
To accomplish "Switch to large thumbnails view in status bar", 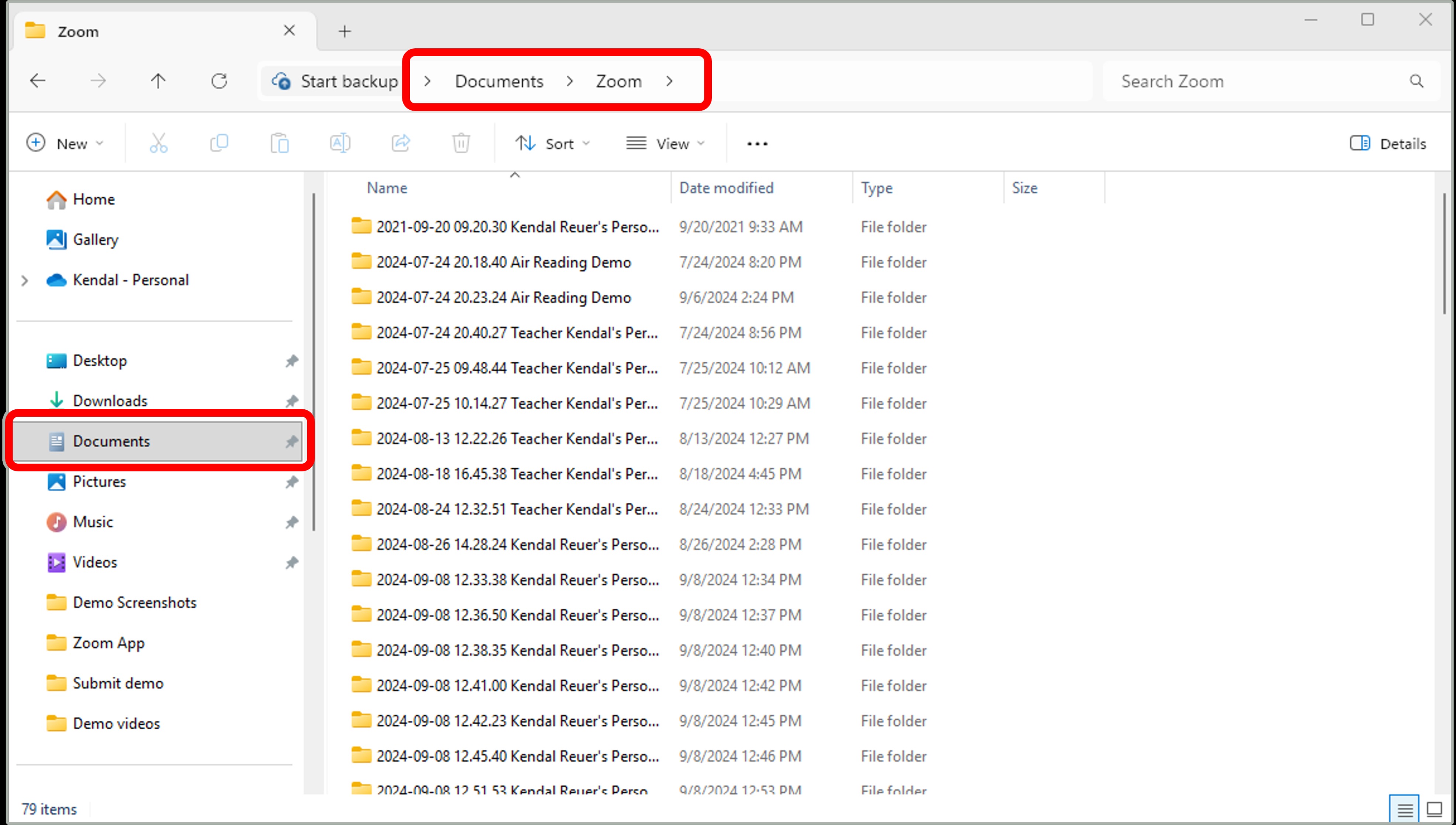I will tap(1434, 809).
